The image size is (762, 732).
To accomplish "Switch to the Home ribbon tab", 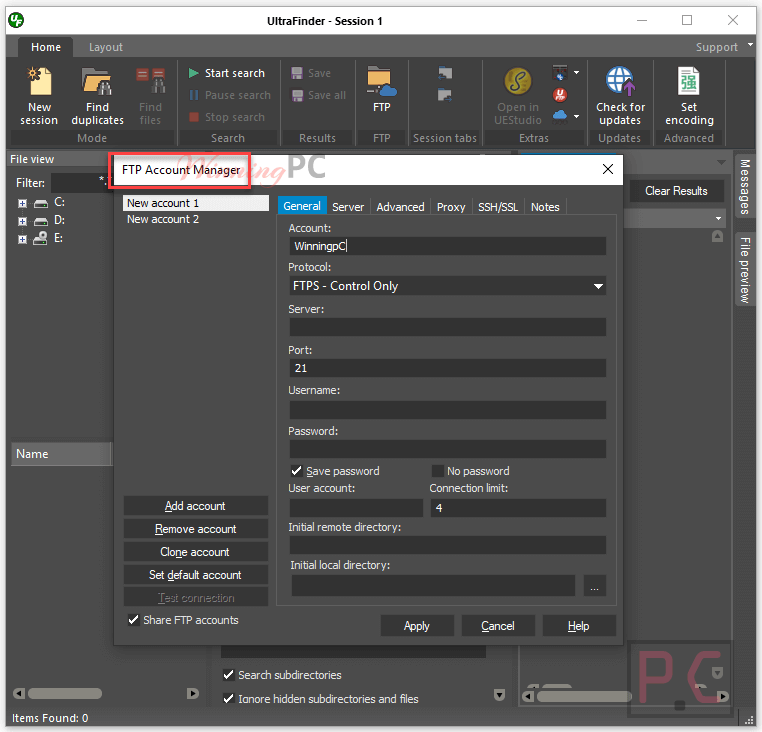I will coord(46,47).
